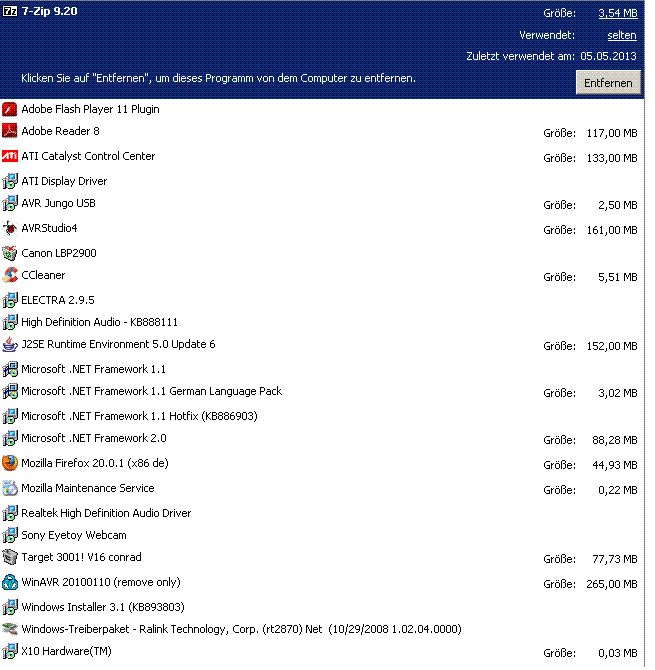Select High Definition Audio - KB888111 entry

pyautogui.click(x=100, y=322)
